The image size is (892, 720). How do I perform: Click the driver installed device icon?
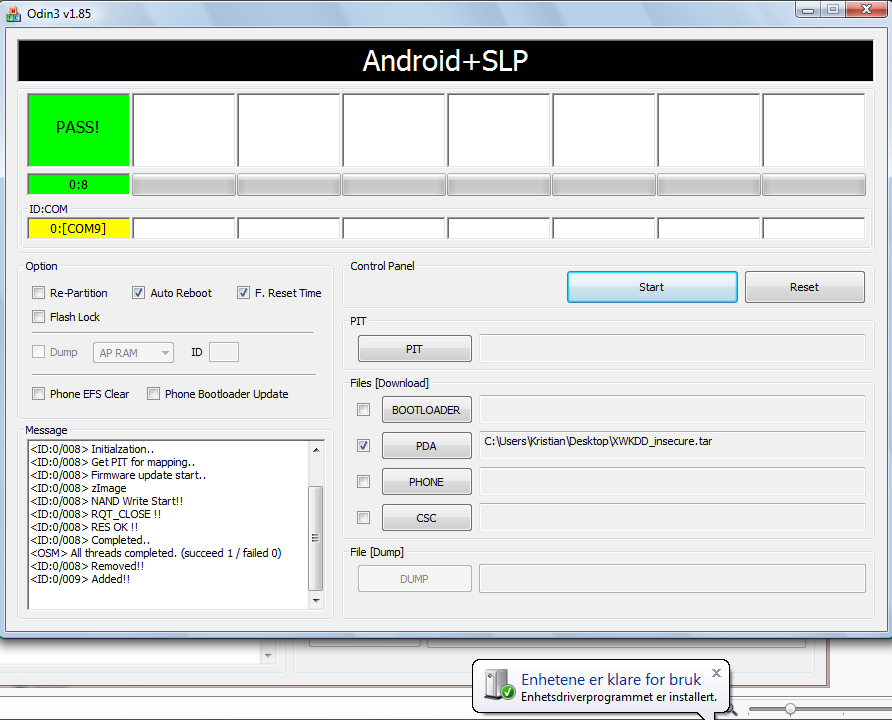(x=499, y=685)
